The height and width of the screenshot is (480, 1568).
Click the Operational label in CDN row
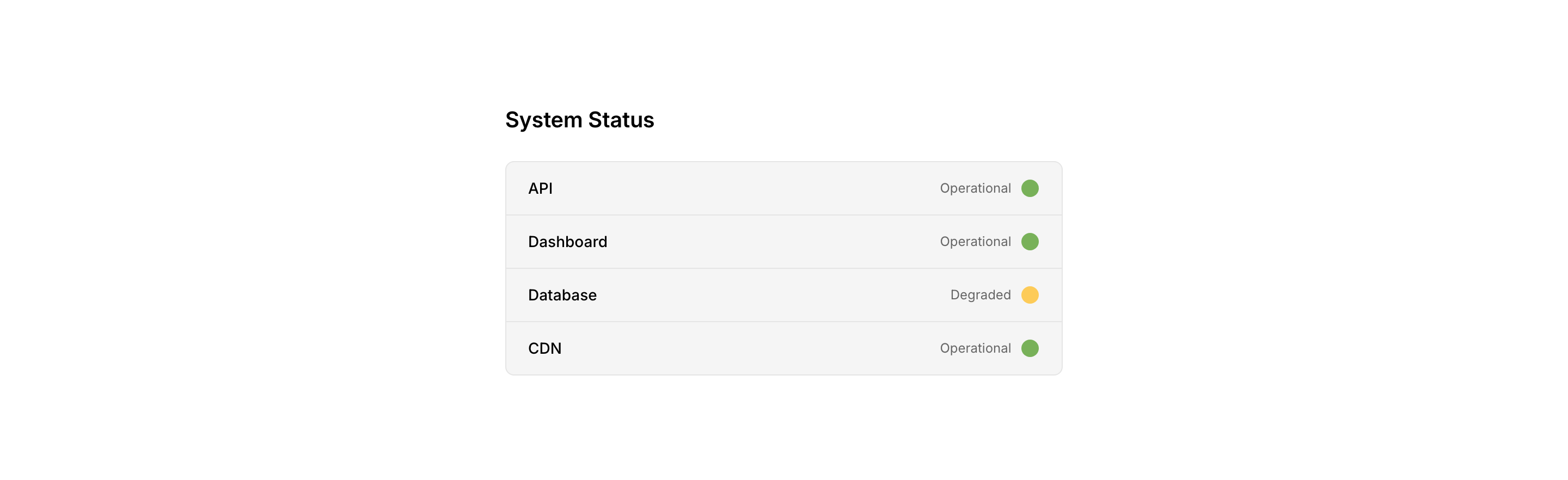point(975,349)
